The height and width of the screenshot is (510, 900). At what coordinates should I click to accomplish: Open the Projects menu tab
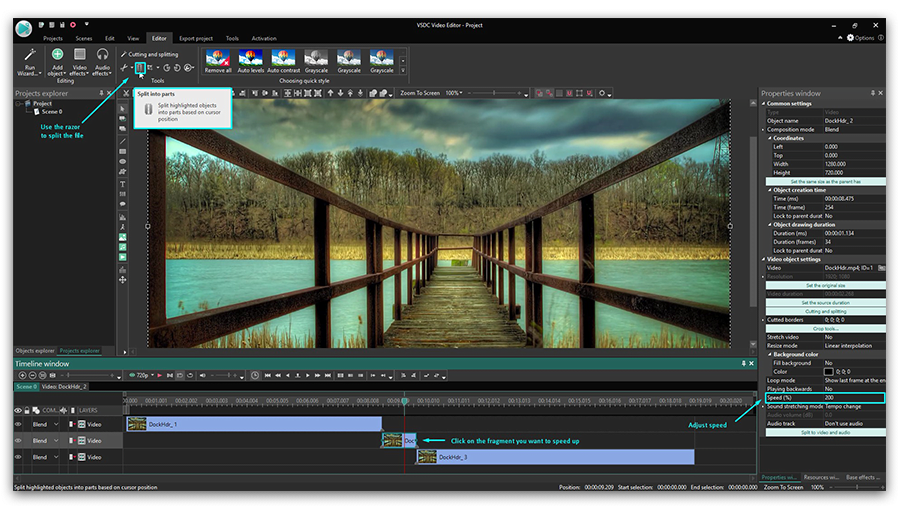(53, 38)
